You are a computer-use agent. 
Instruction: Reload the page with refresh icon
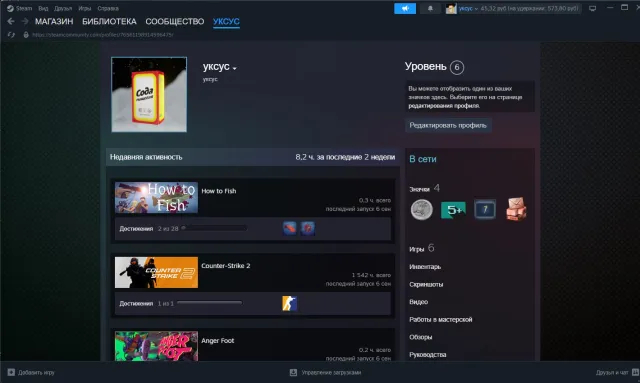[x=11, y=35]
